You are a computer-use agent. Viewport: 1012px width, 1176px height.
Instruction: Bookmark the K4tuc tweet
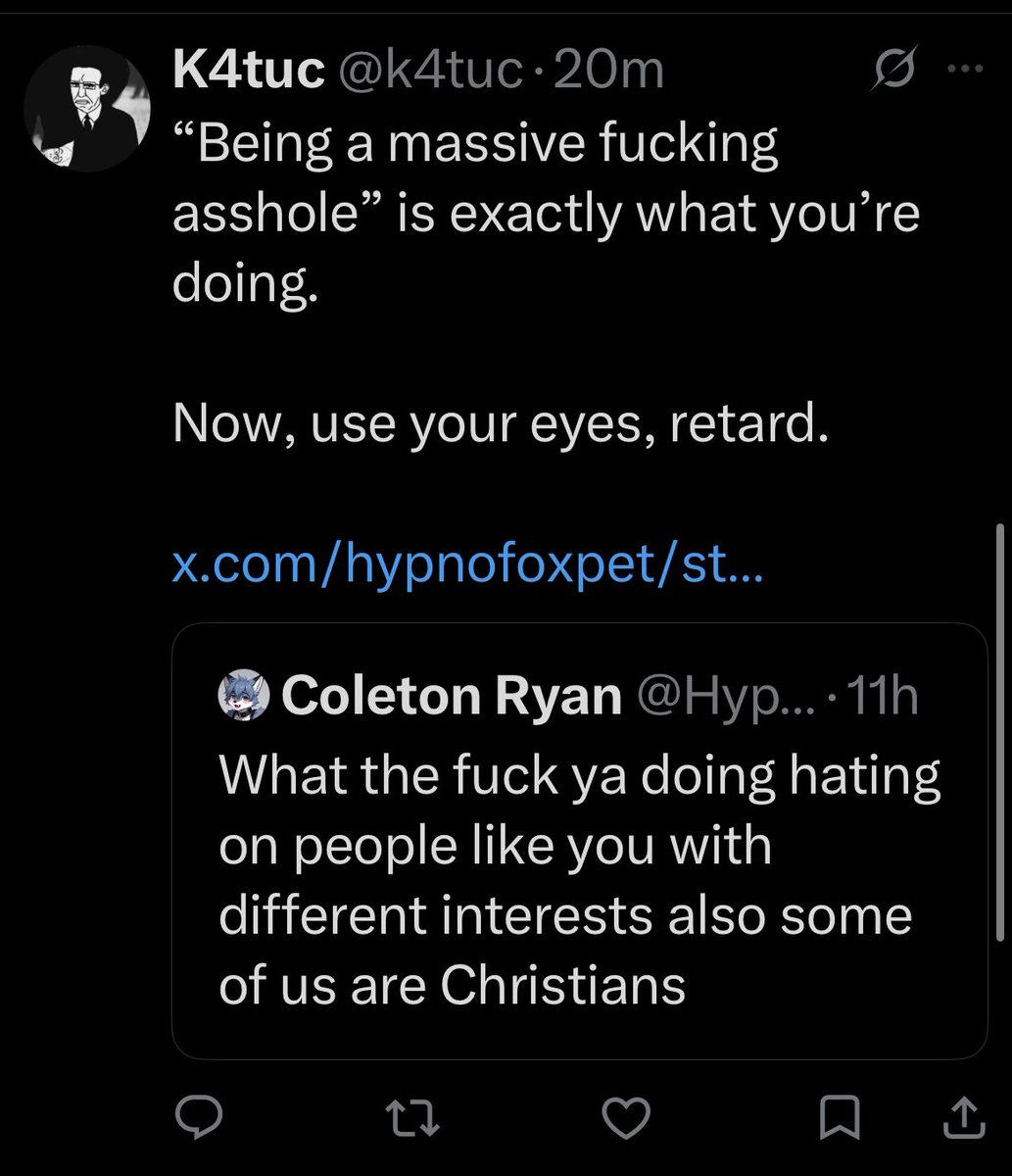(841, 1117)
